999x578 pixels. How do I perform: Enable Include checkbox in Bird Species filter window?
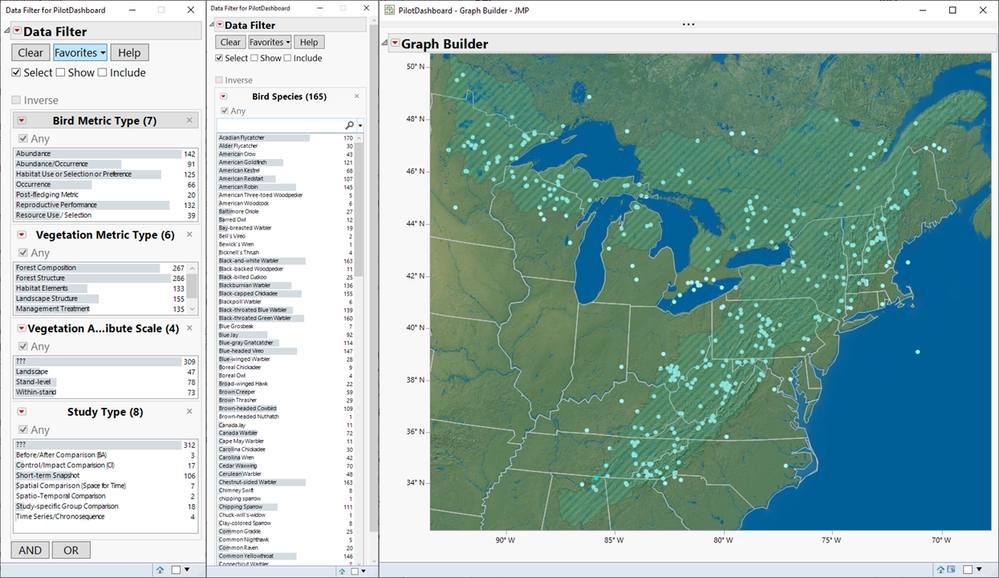pos(287,58)
